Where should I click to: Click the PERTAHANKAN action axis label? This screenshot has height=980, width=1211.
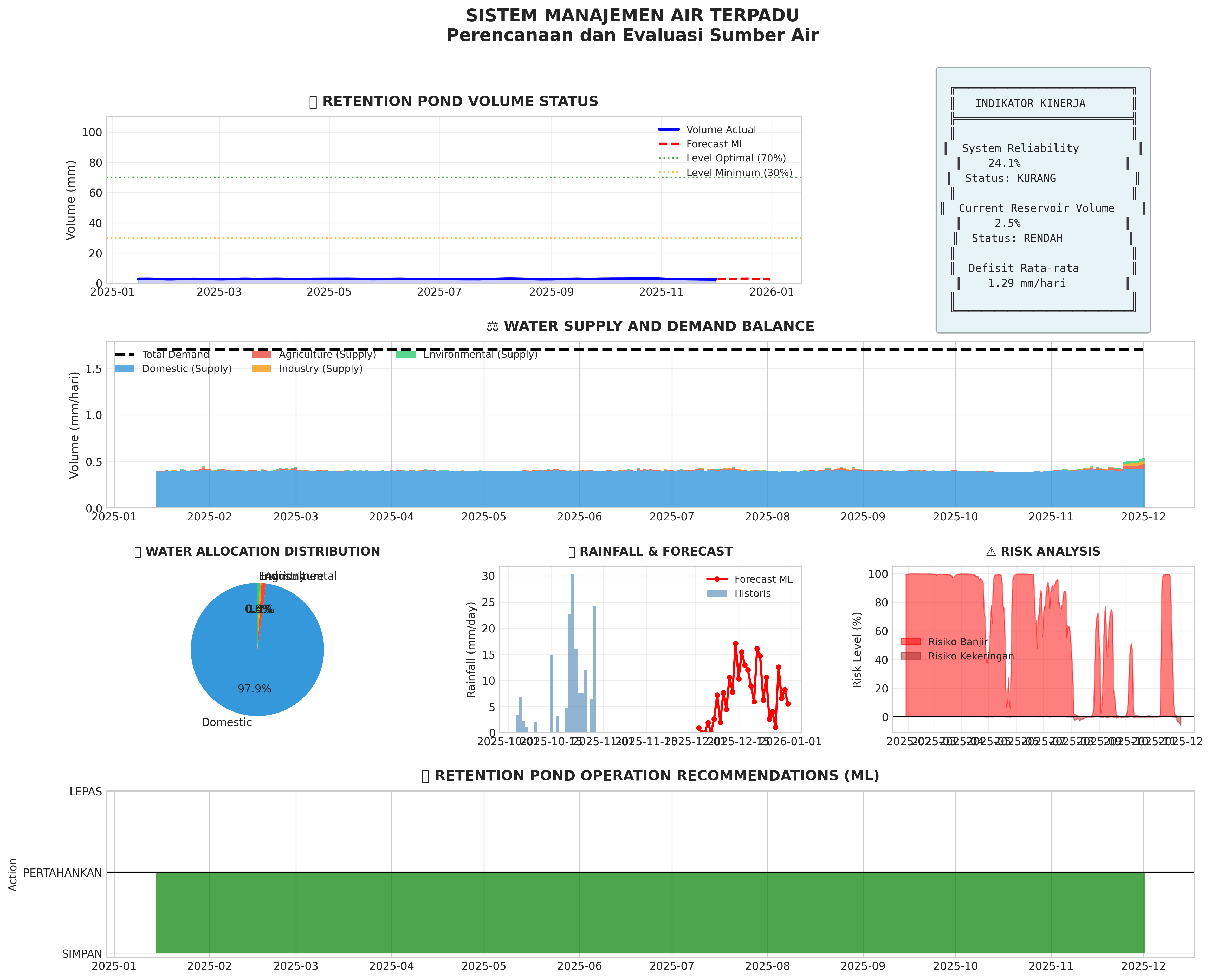pyautogui.click(x=63, y=873)
